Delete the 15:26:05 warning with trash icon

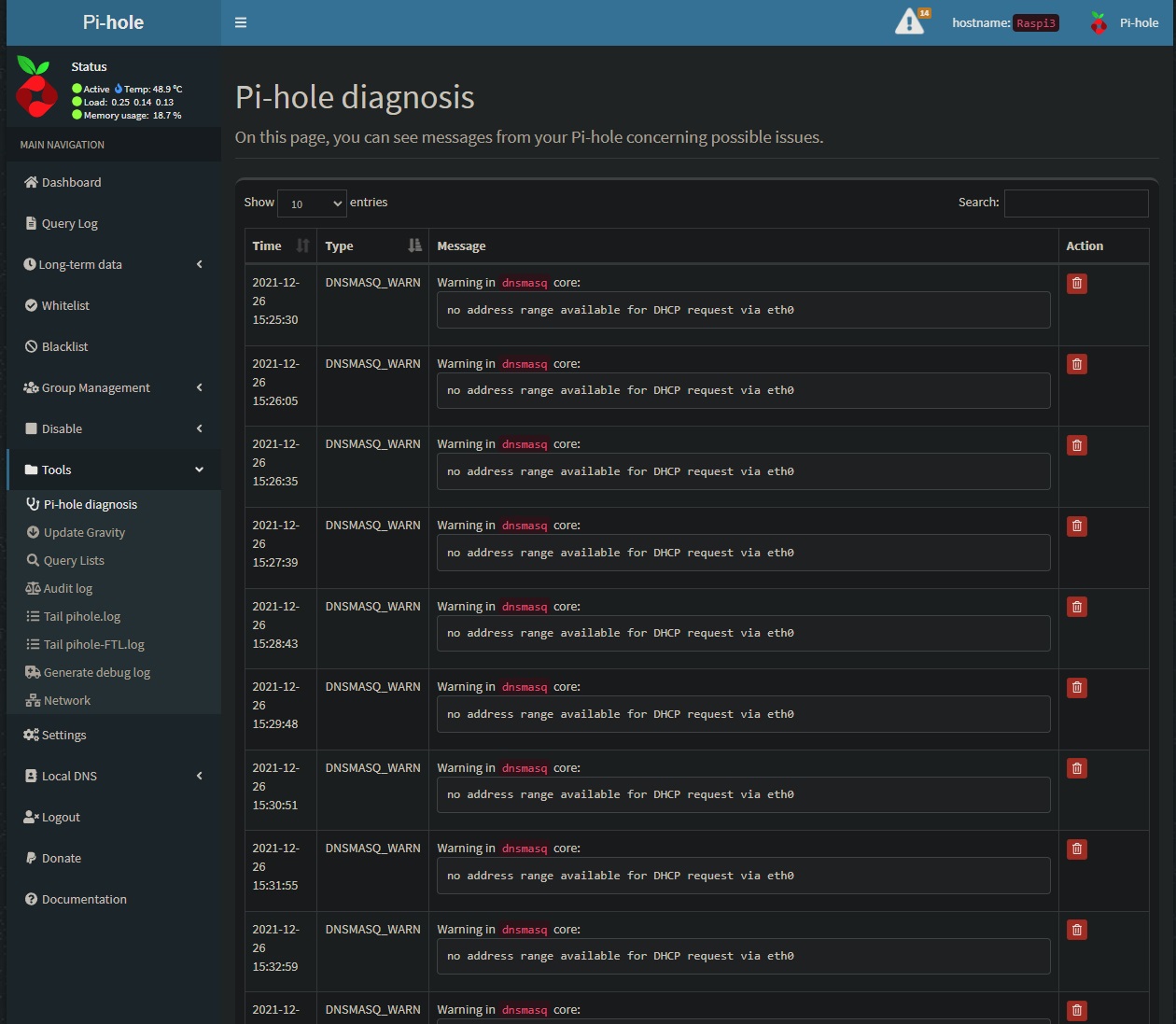(x=1077, y=365)
